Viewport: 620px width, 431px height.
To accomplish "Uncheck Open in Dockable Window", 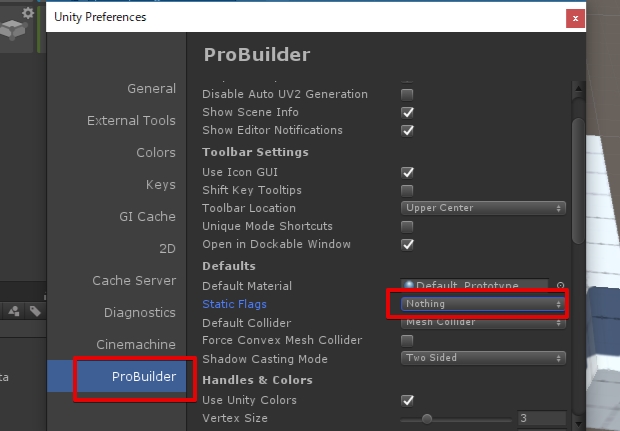I will tap(407, 244).
